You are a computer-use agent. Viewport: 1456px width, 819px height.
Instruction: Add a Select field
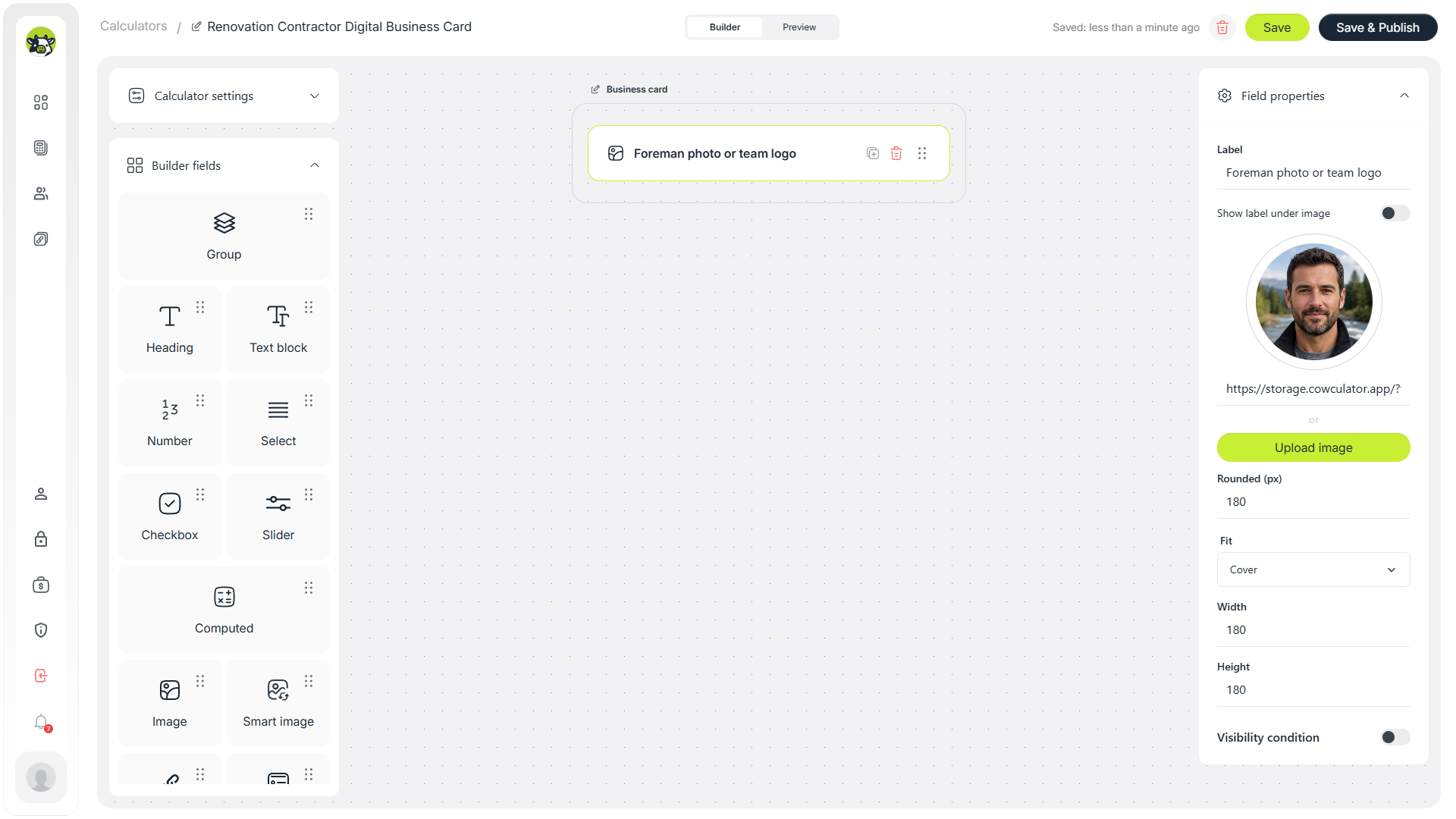(278, 422)
